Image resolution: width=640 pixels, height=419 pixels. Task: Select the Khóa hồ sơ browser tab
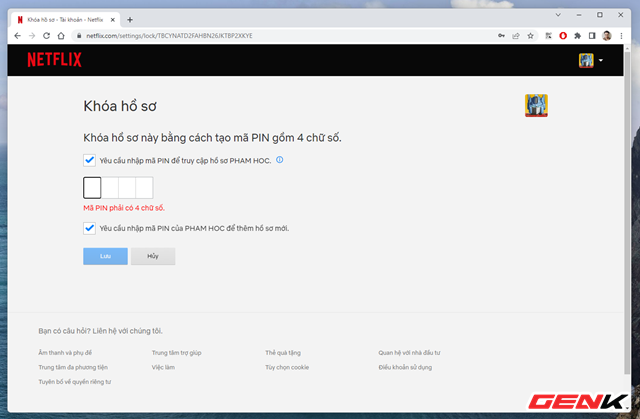tap(65, 20)
